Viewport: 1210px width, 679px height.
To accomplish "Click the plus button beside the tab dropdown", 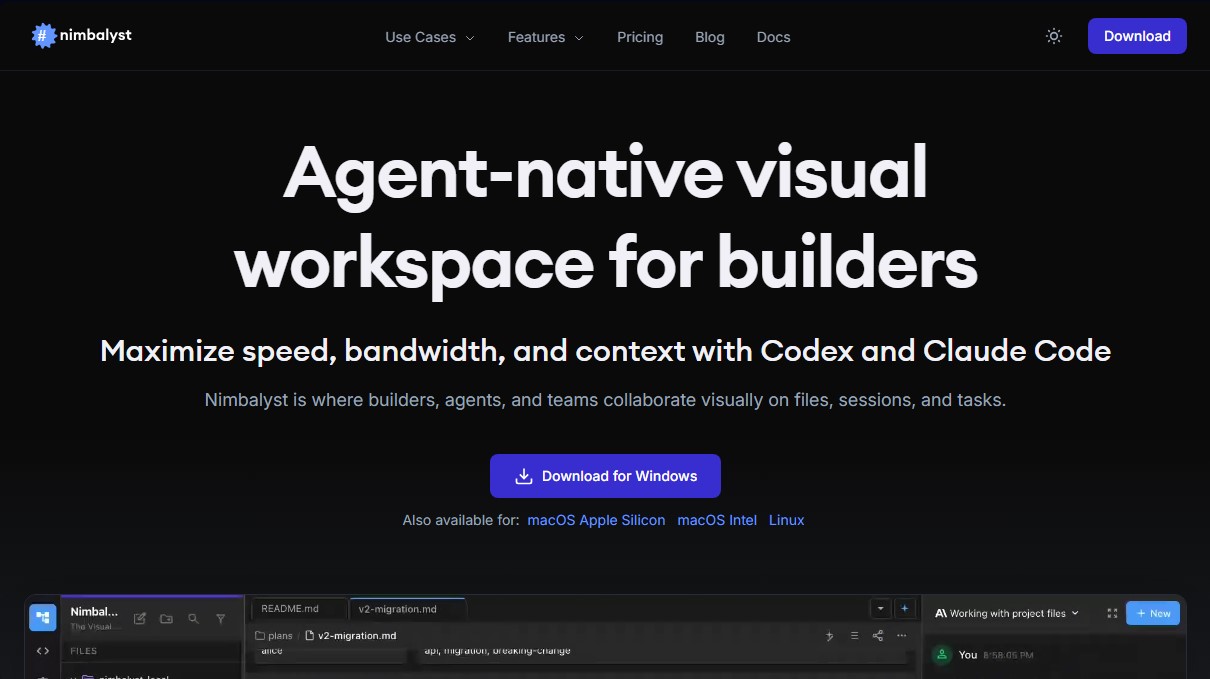I will (x=904, y=608).
